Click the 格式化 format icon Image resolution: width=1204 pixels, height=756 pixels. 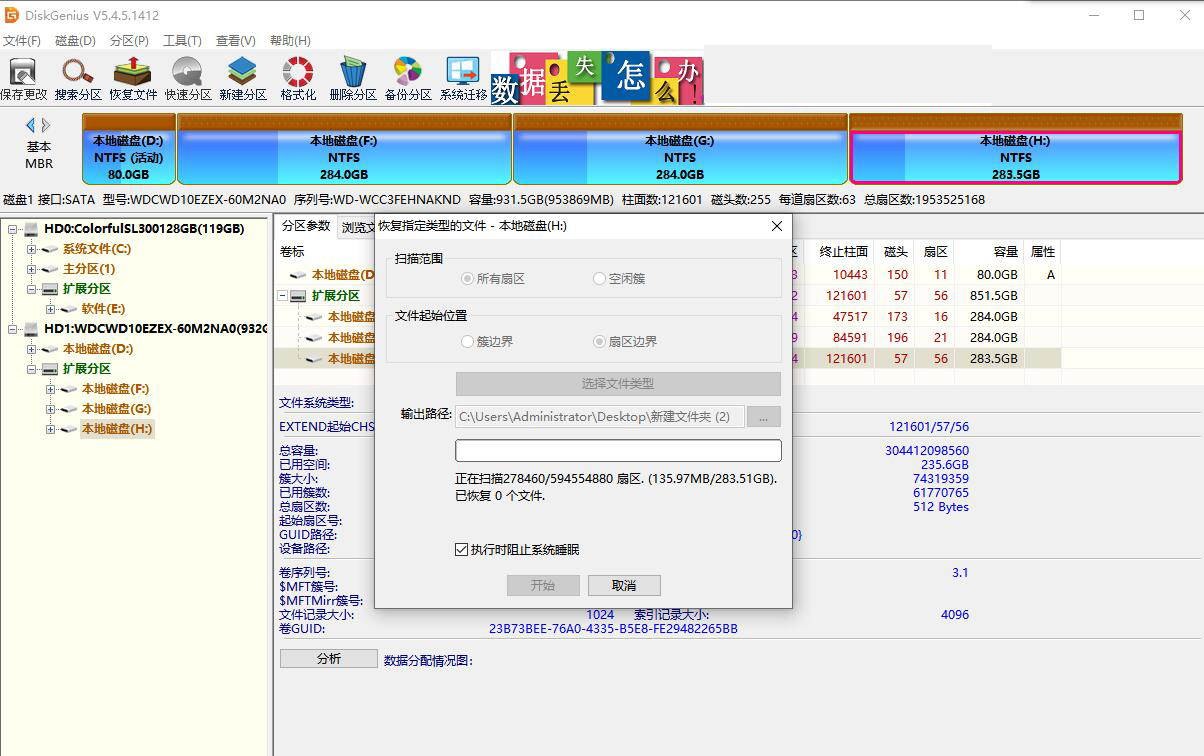point(296,77)
